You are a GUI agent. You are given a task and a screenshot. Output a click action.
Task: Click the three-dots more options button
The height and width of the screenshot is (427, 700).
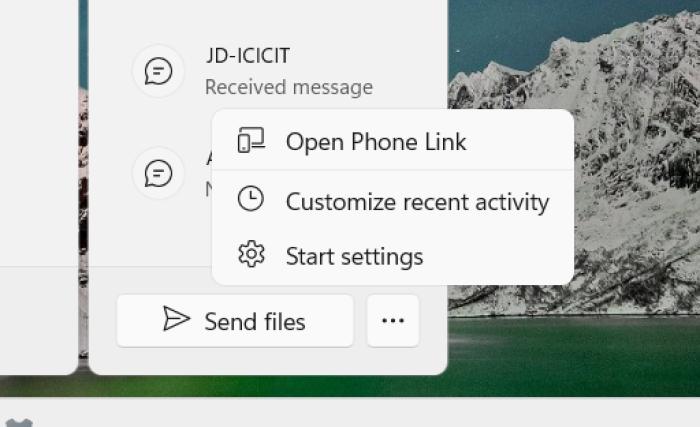pyautogui.click(x=393, y=321)
